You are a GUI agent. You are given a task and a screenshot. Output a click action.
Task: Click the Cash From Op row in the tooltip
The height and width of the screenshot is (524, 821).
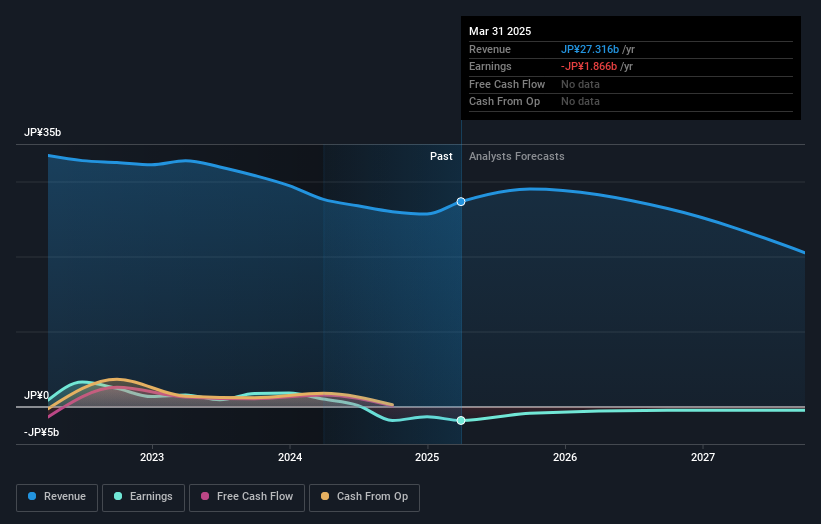630,102
